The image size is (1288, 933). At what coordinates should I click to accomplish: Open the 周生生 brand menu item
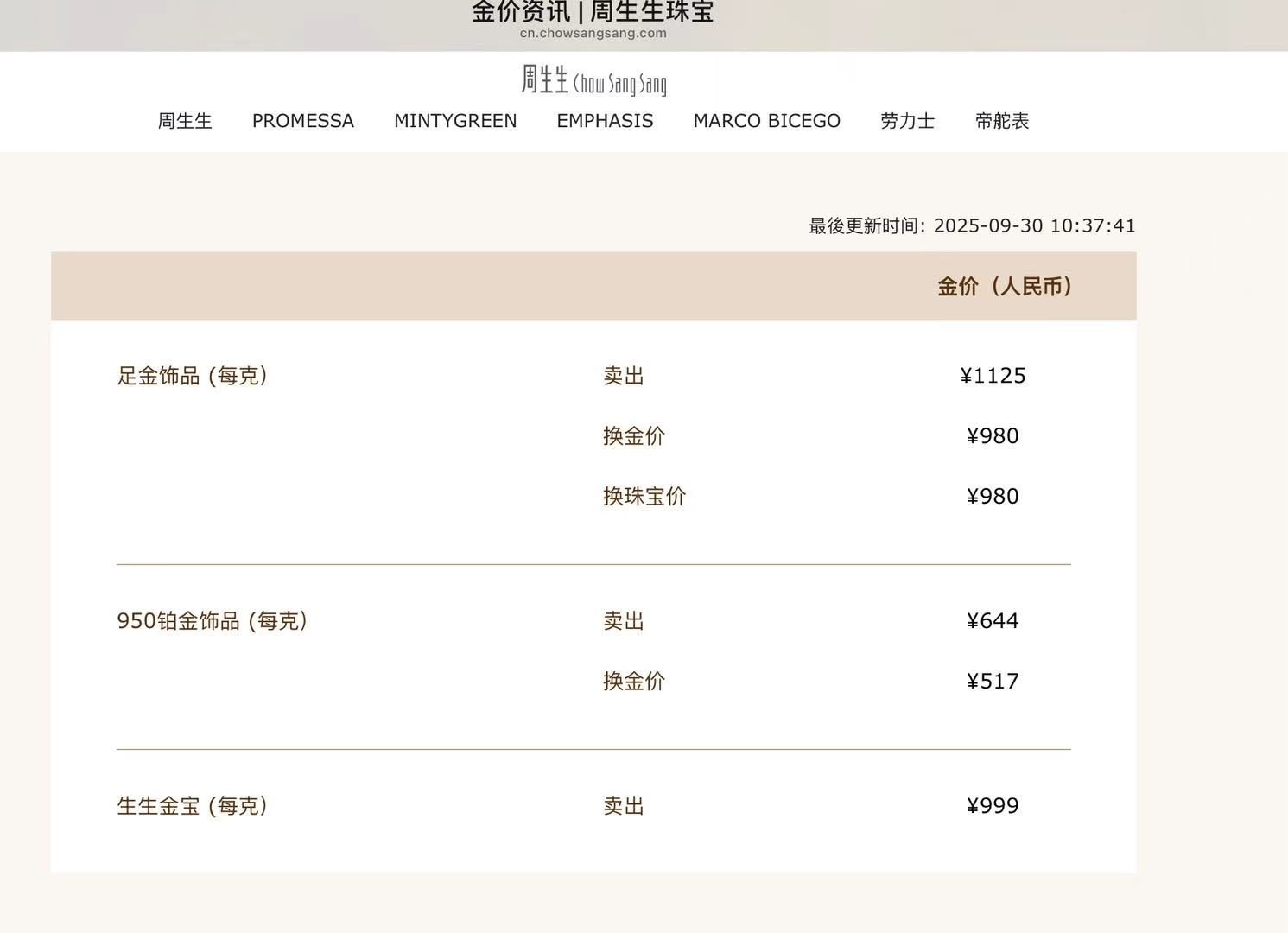(x=185, y=121)
